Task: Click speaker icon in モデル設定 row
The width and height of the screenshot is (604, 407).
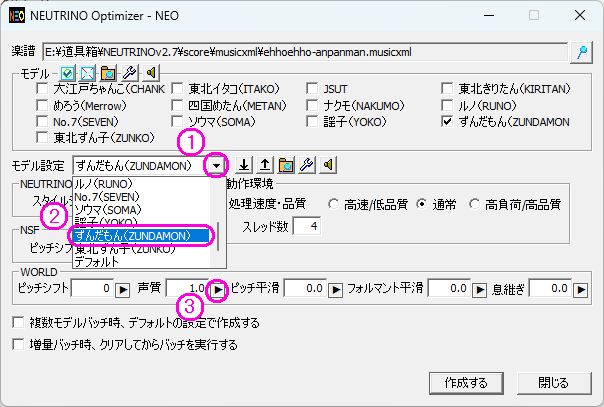Action: tap(328, 165)
